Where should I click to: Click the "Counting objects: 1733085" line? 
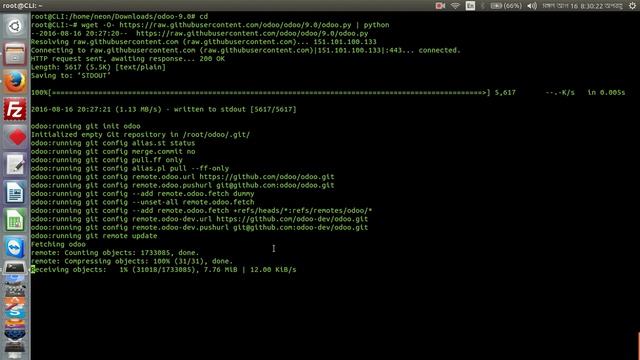115,253
